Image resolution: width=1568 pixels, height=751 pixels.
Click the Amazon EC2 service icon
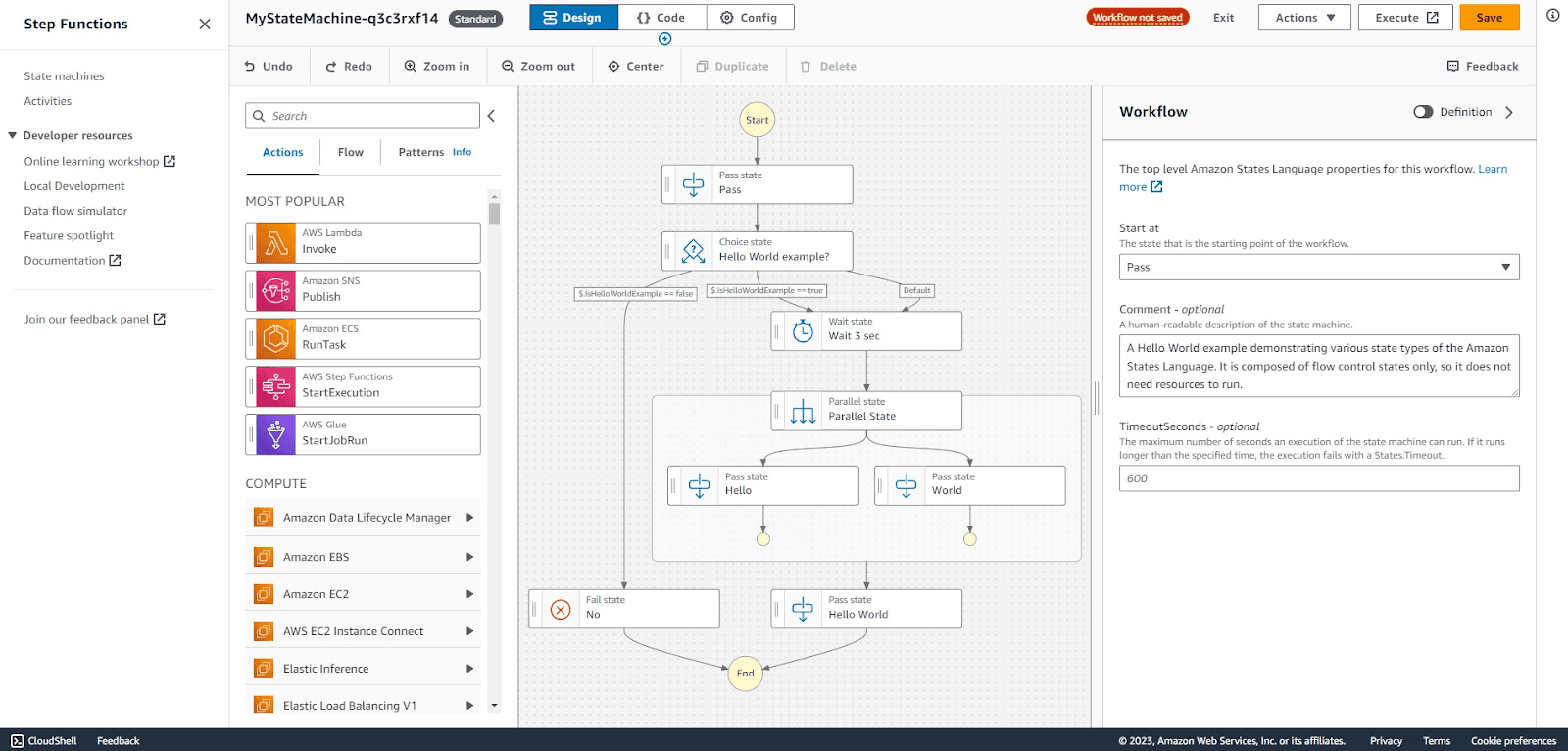(263, 594)
